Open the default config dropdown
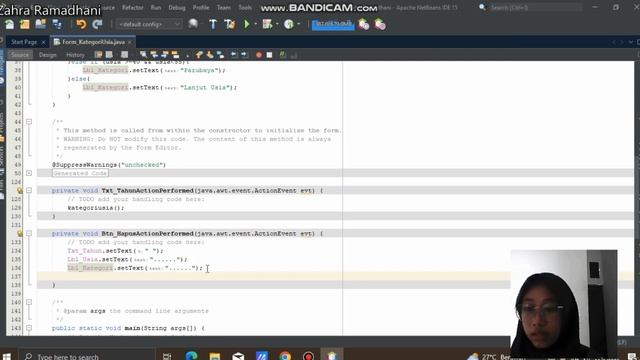The width and height of the screenshot is (640, 360). click(149, 24)
